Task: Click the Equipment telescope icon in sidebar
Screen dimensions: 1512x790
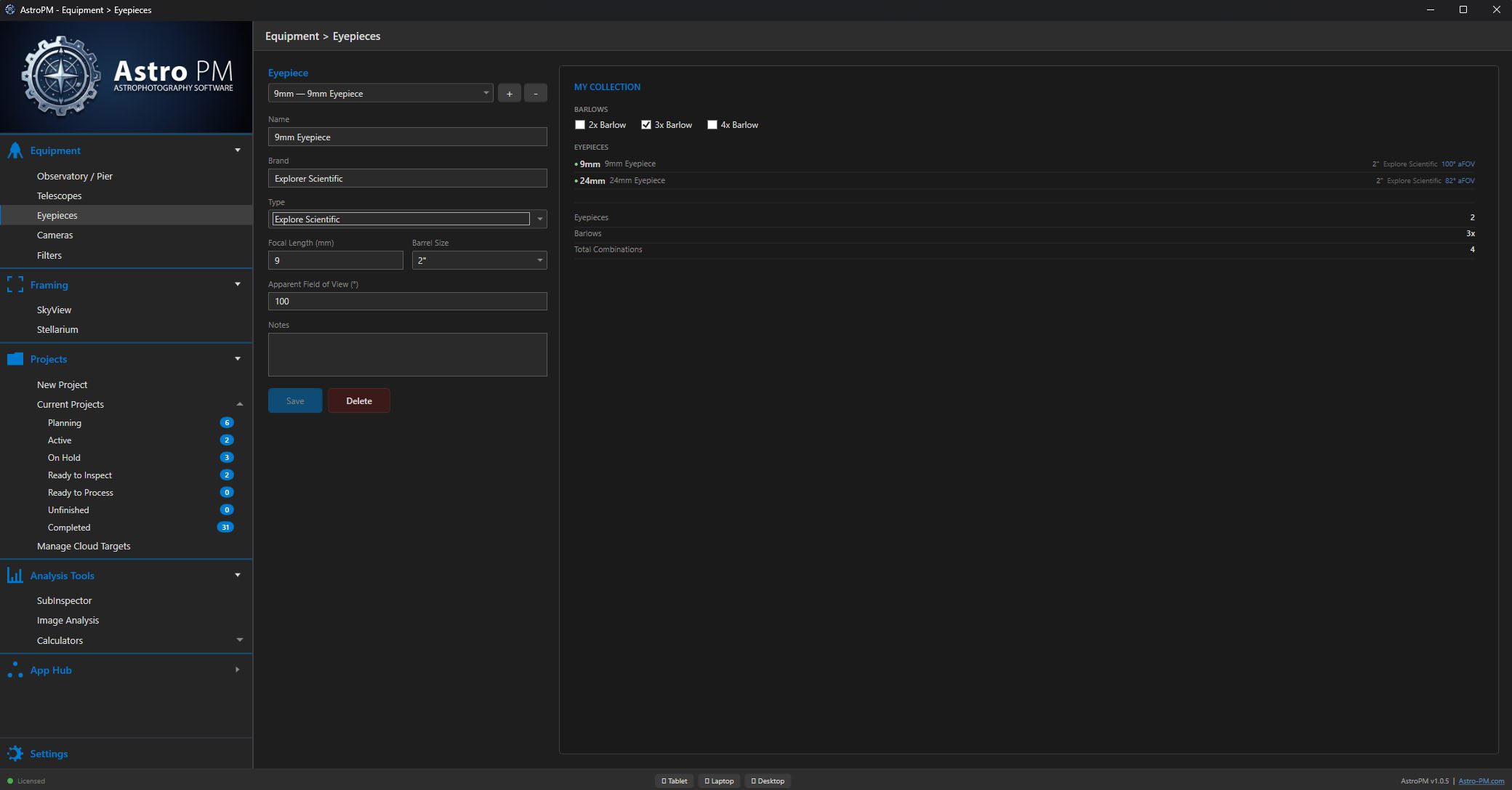Action: [15, 150]
